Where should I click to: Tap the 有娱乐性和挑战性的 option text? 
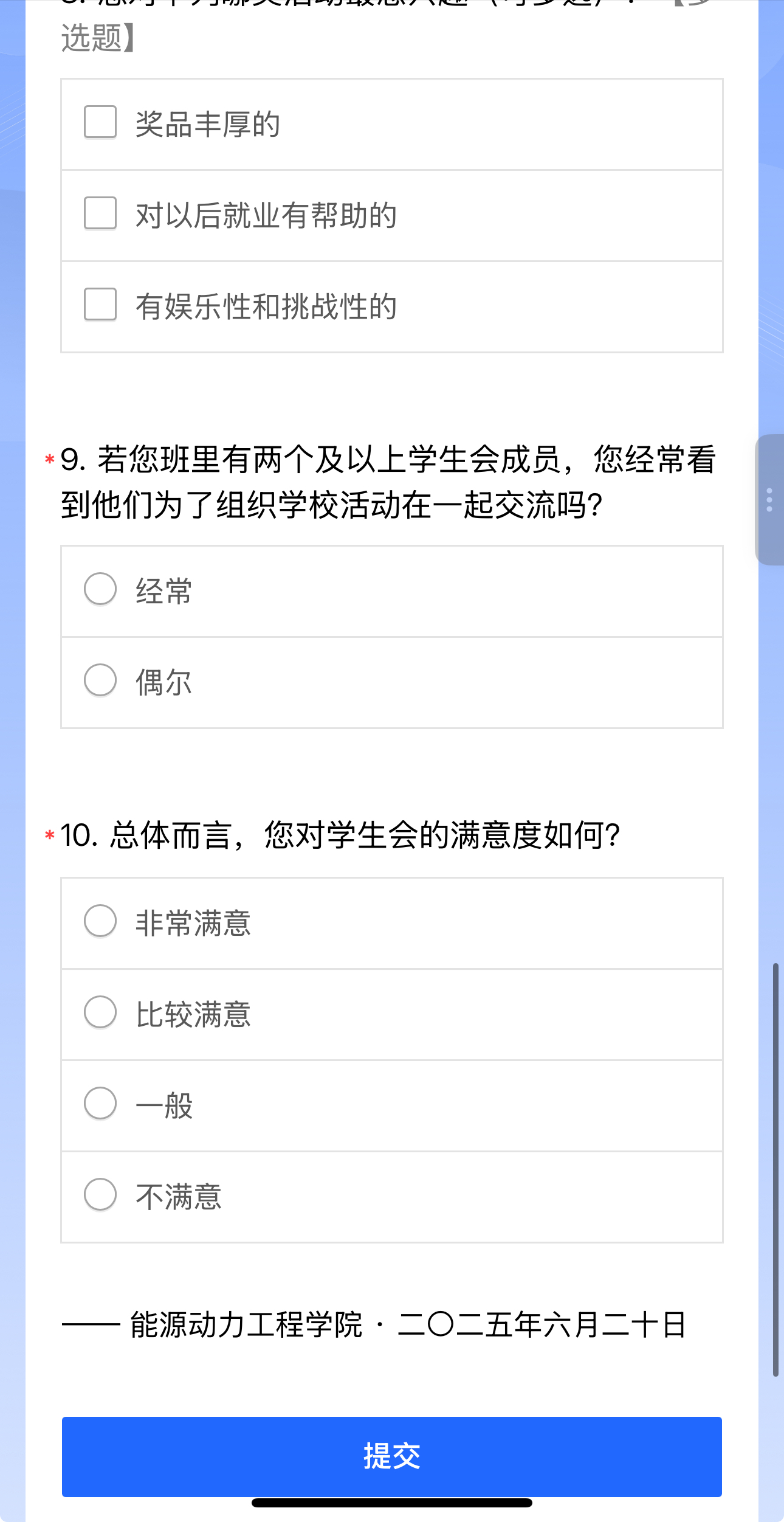pos(266,307)
